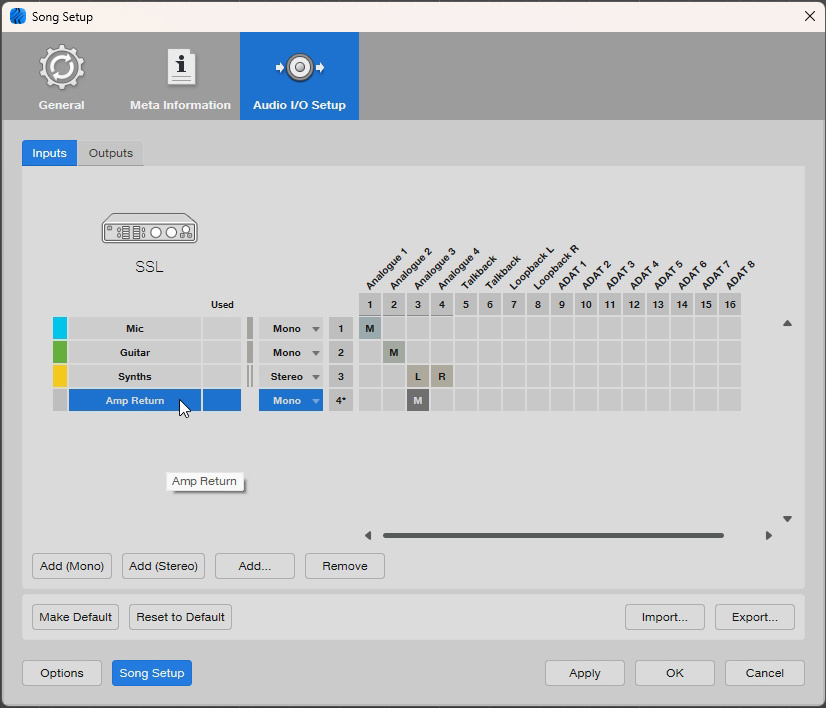Click the Make Default button
Screen dimensions: 826x708
(75, 617)
